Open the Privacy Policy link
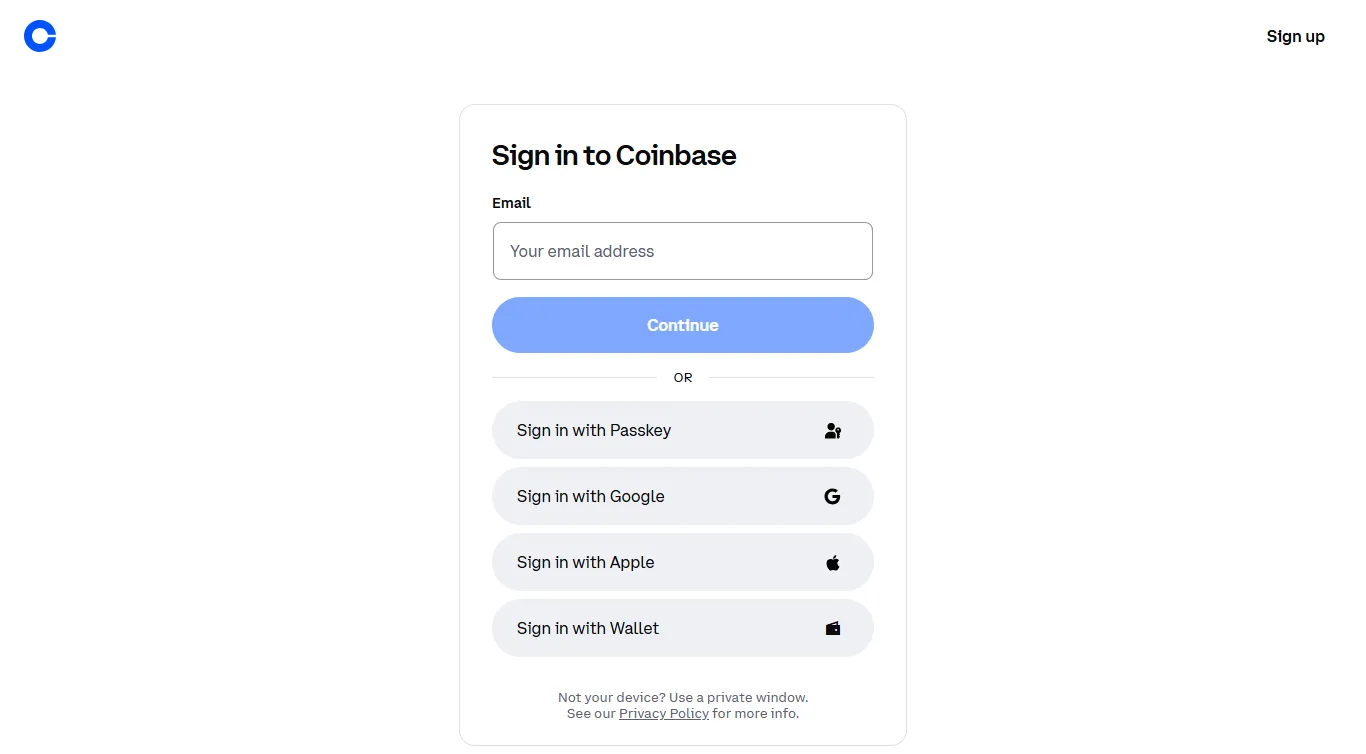 click(x=663, y=713)
